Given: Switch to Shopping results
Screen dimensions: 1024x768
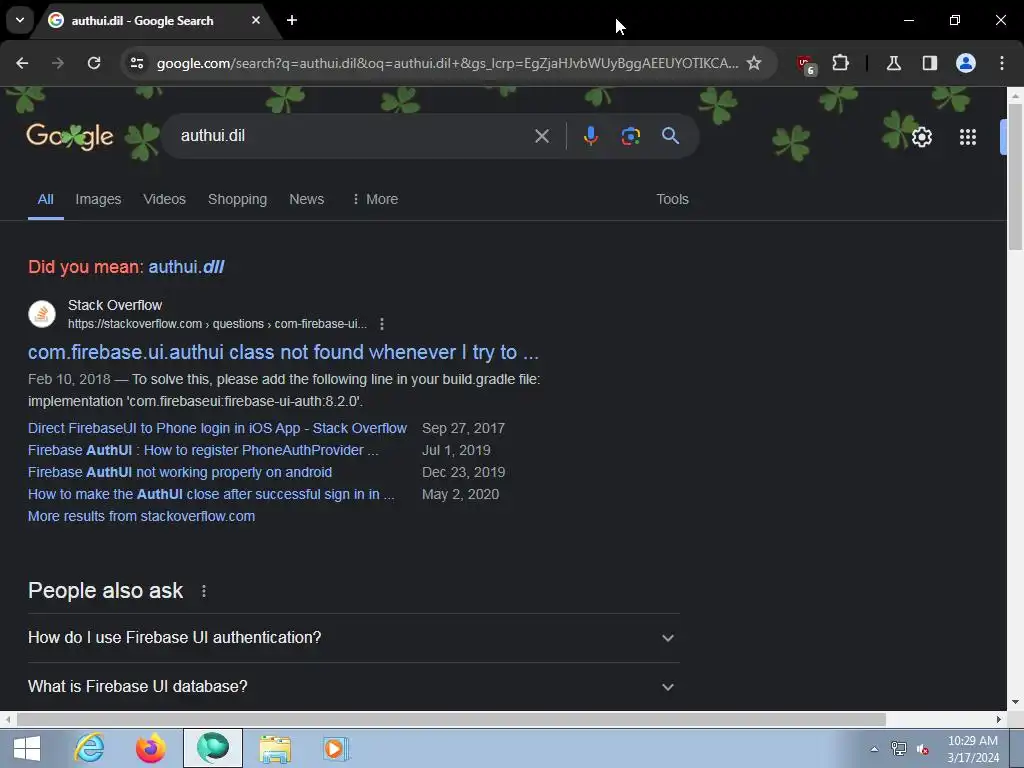Looking at the screenshot, I should coord(237,199).
